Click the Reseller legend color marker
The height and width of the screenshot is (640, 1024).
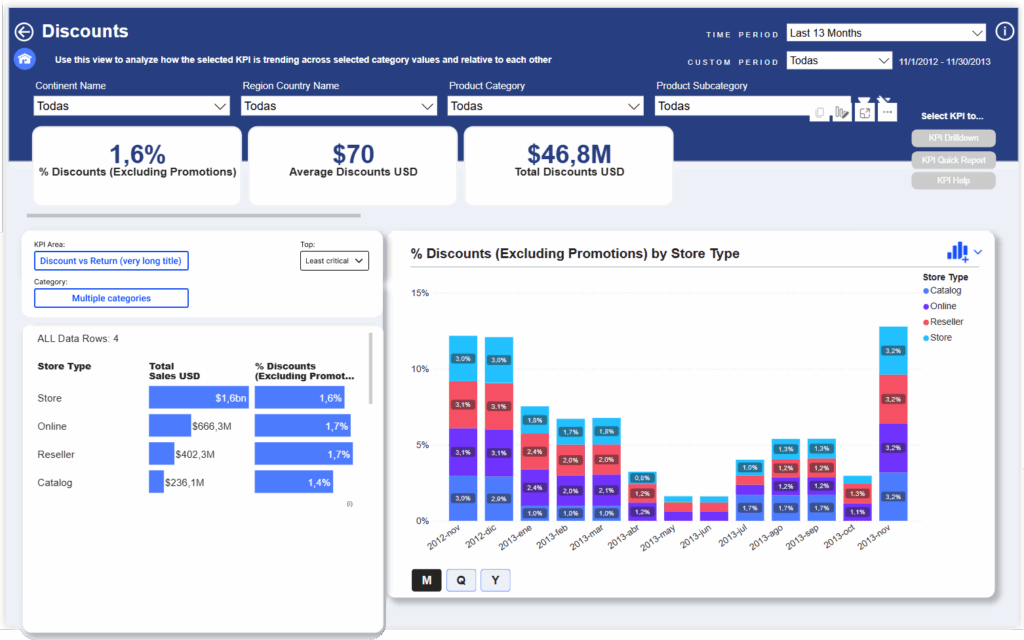(926, 322)
